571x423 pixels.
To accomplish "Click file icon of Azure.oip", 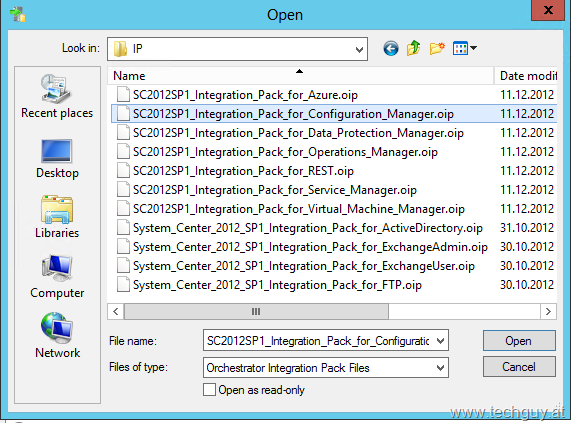I will 123,95.
